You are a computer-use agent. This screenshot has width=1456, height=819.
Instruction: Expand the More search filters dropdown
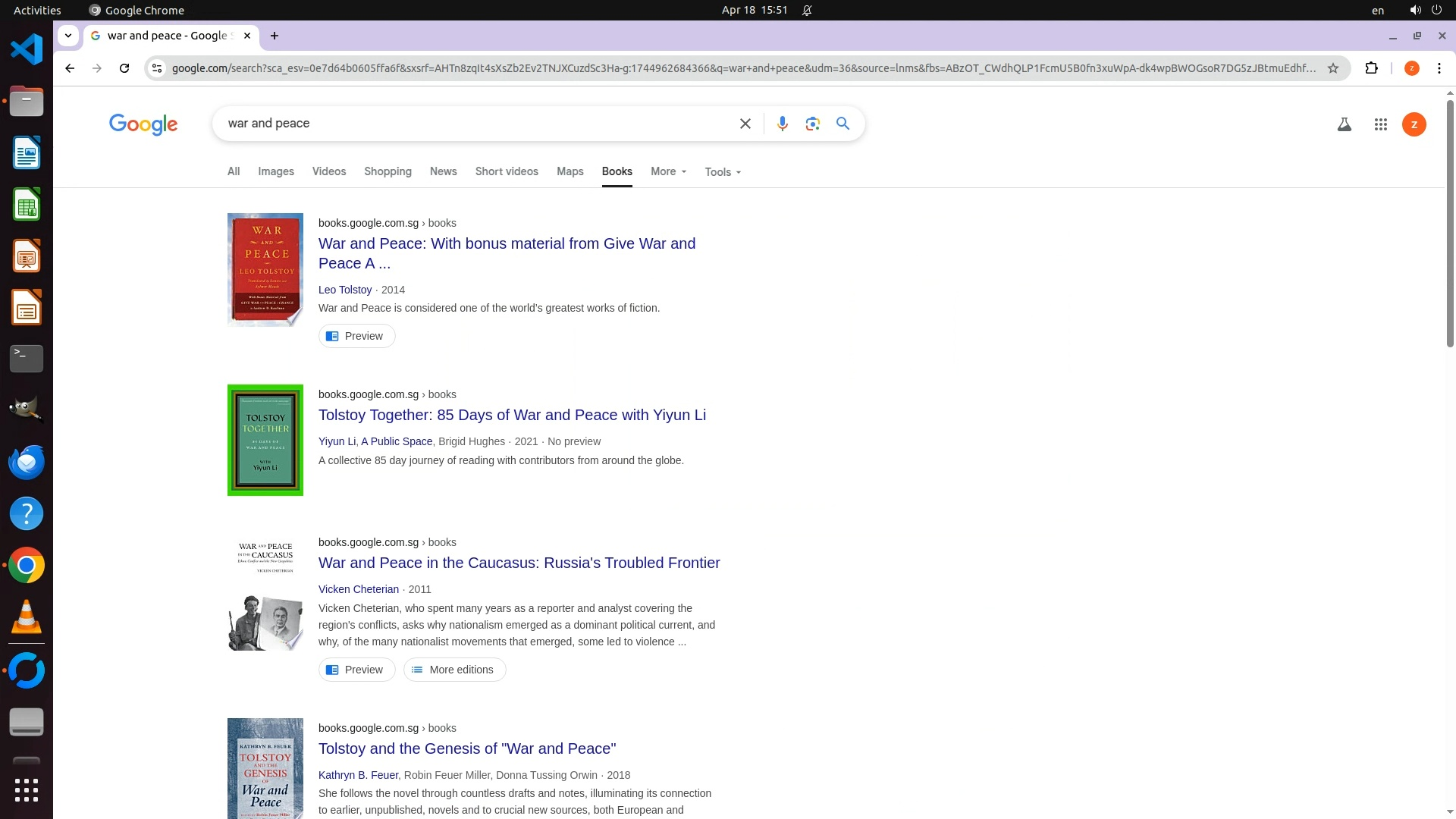668,171
